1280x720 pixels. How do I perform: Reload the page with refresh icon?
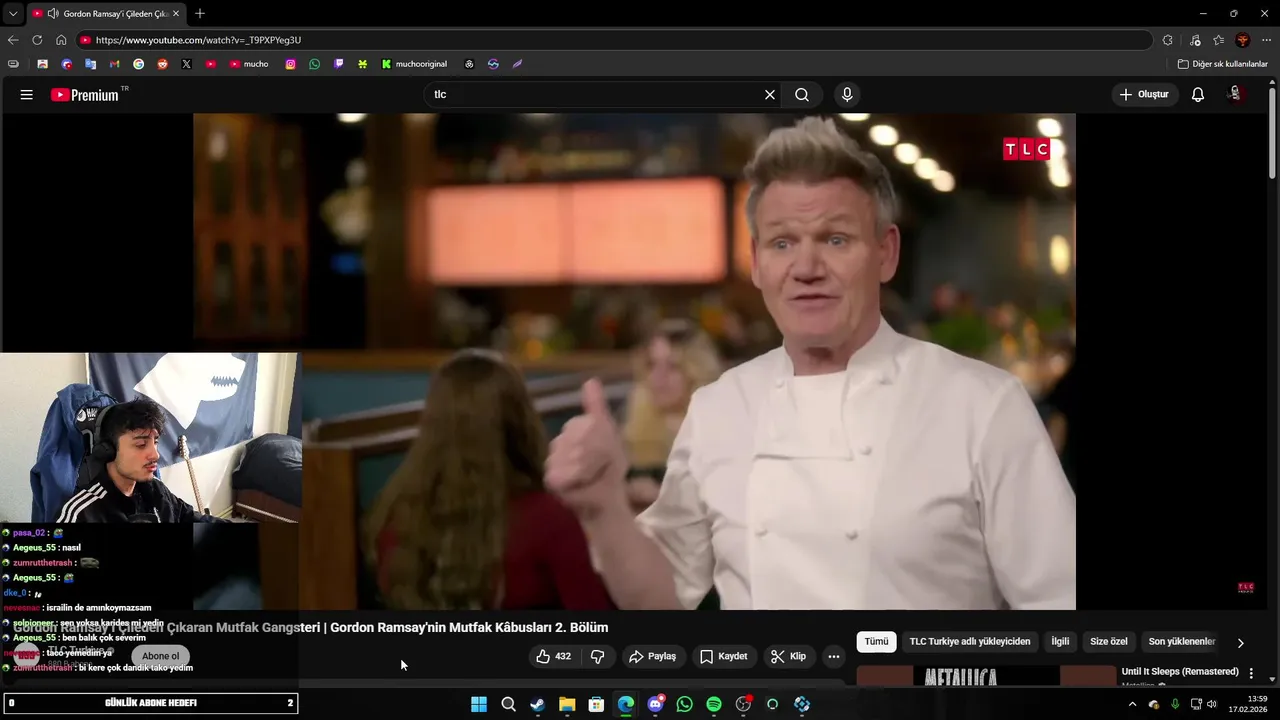[37, 40]
